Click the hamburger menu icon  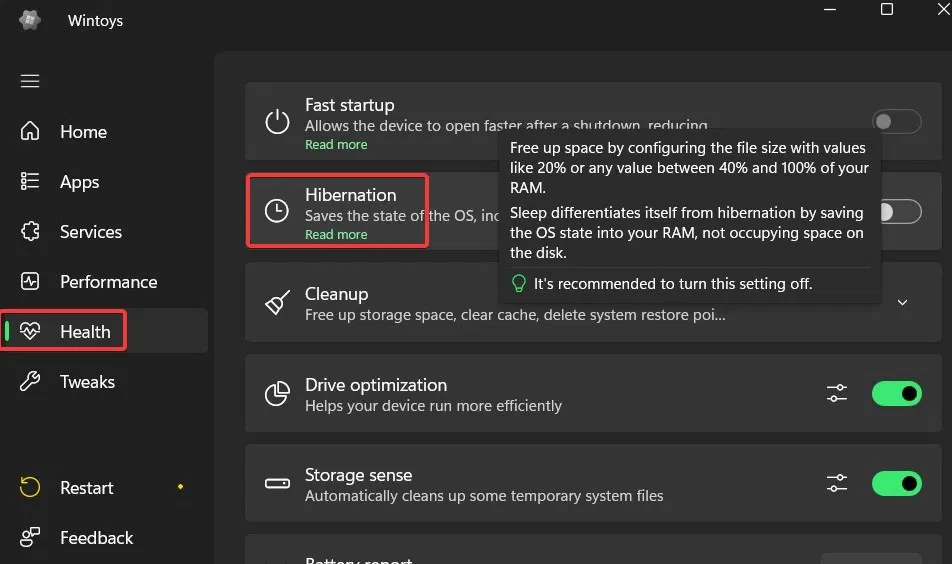[x=30, y=81]
